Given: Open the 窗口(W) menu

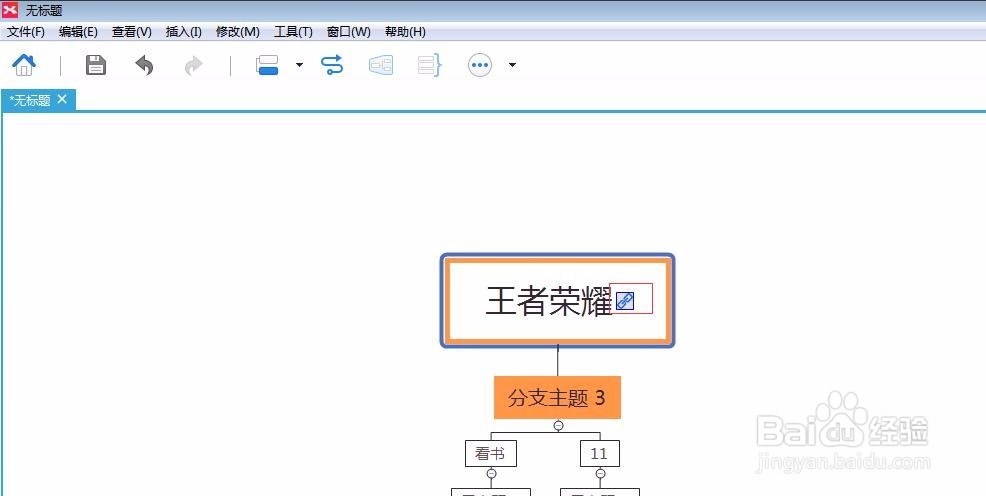Looking at the screenshot, I should tap(349, 31).
